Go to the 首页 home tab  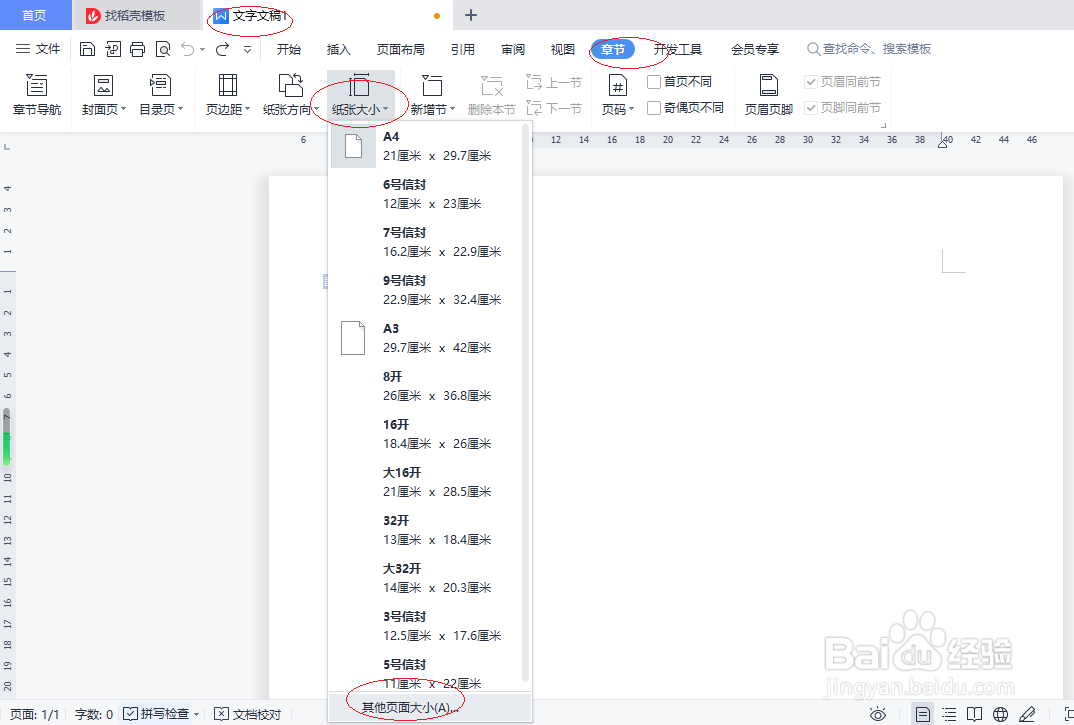(x=34, y=15)
